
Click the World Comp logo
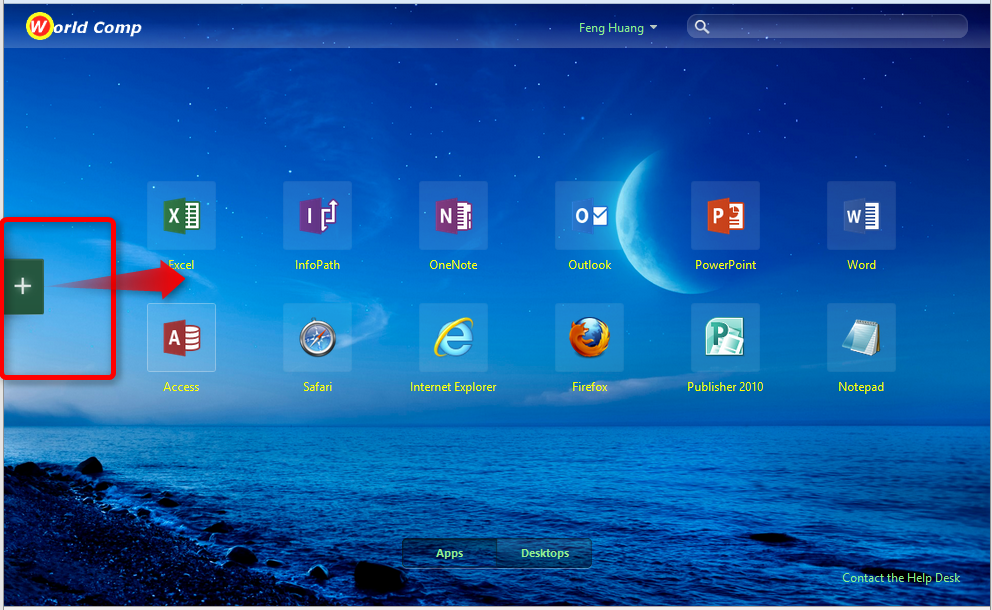click(x=84, y=27)
